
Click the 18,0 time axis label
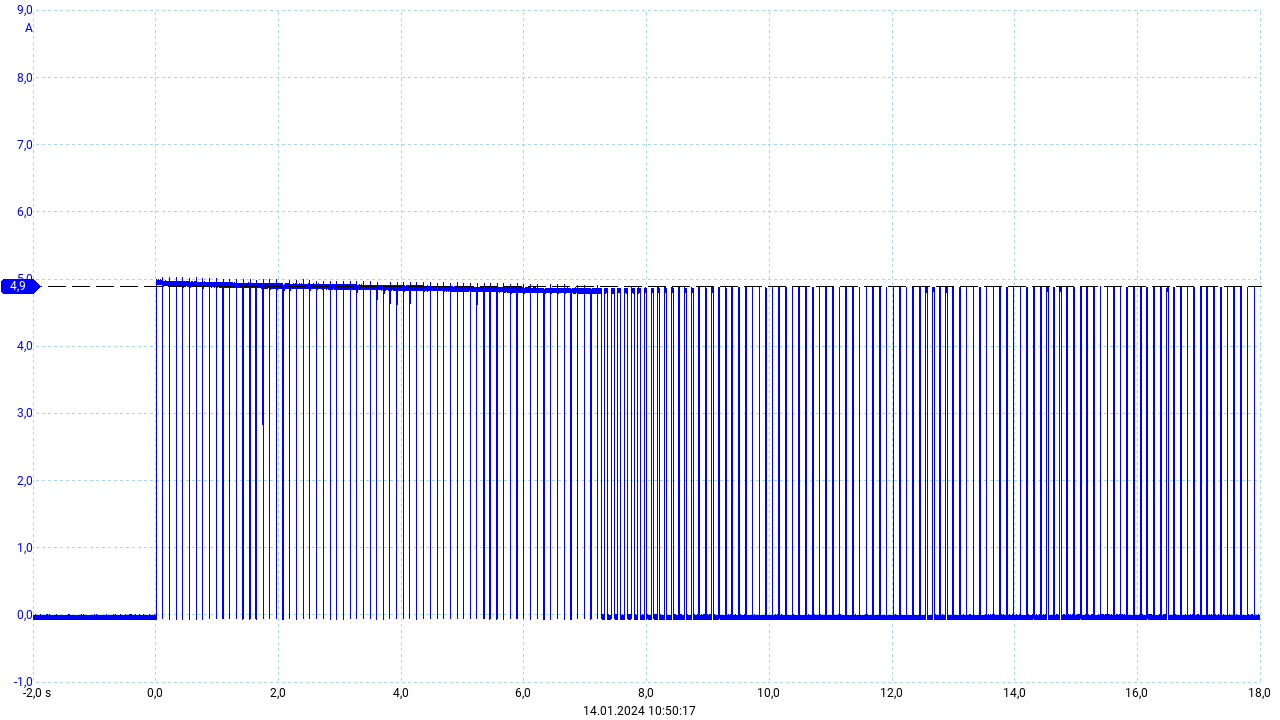(x=1259, y=693)
